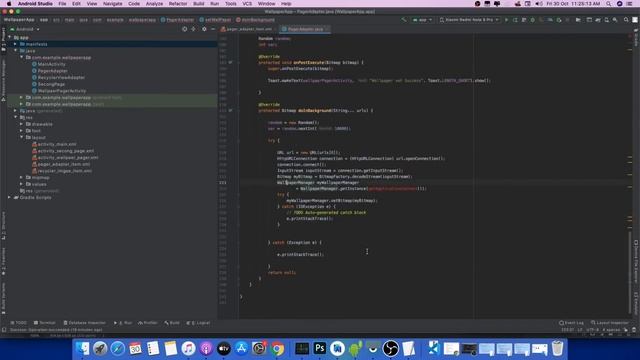The height and width of the screenshot is (360, 640).
Task: Hide the project panel with minus icon
Action: [x=213, y=29]
